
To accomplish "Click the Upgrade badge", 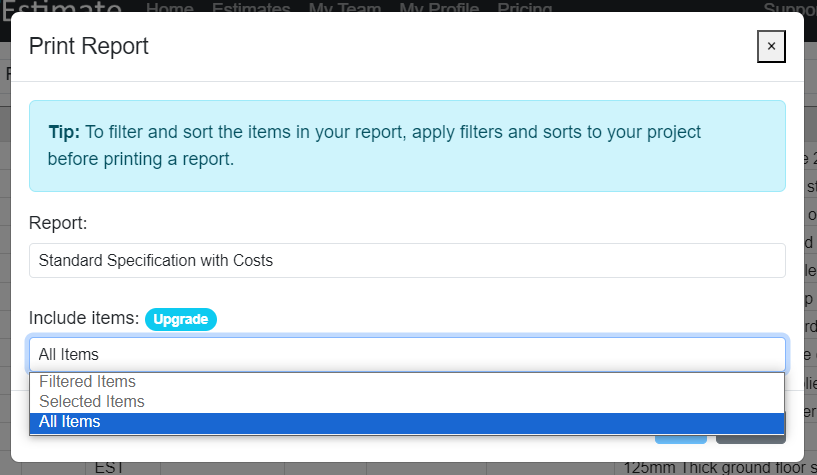I will coord(181,319).
